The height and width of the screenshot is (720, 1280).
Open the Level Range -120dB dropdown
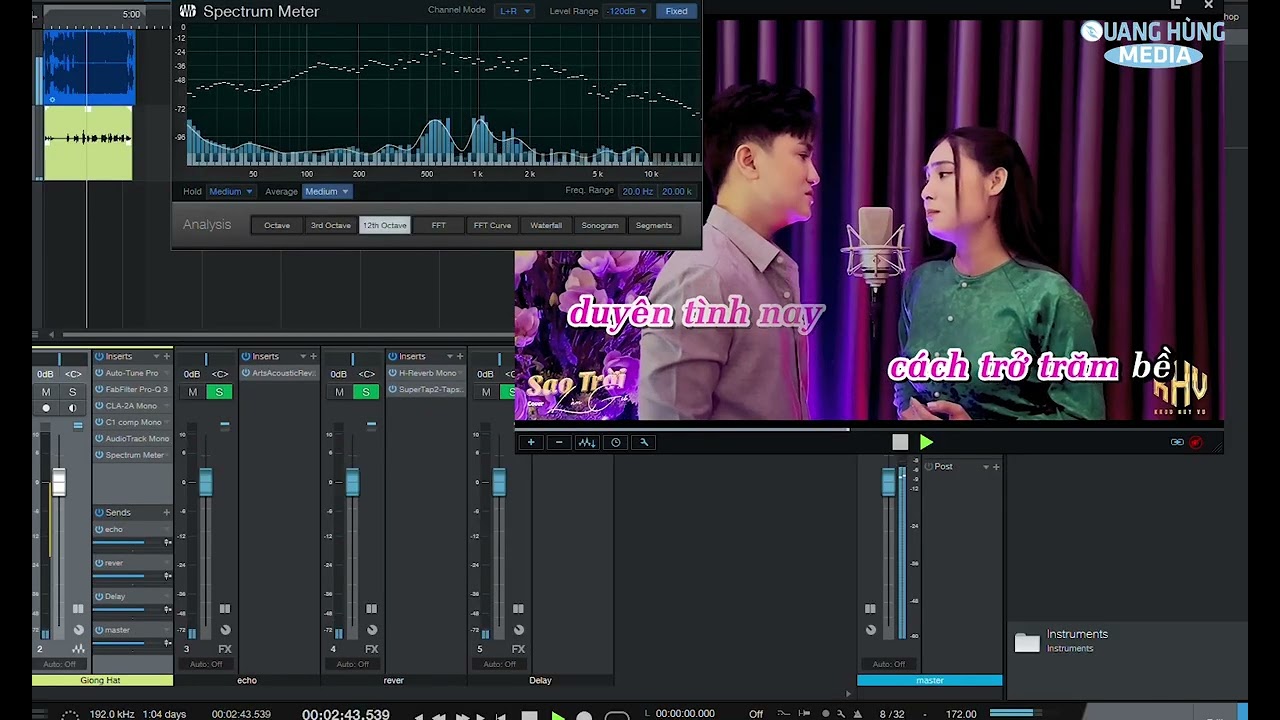[x=628, y=11]
